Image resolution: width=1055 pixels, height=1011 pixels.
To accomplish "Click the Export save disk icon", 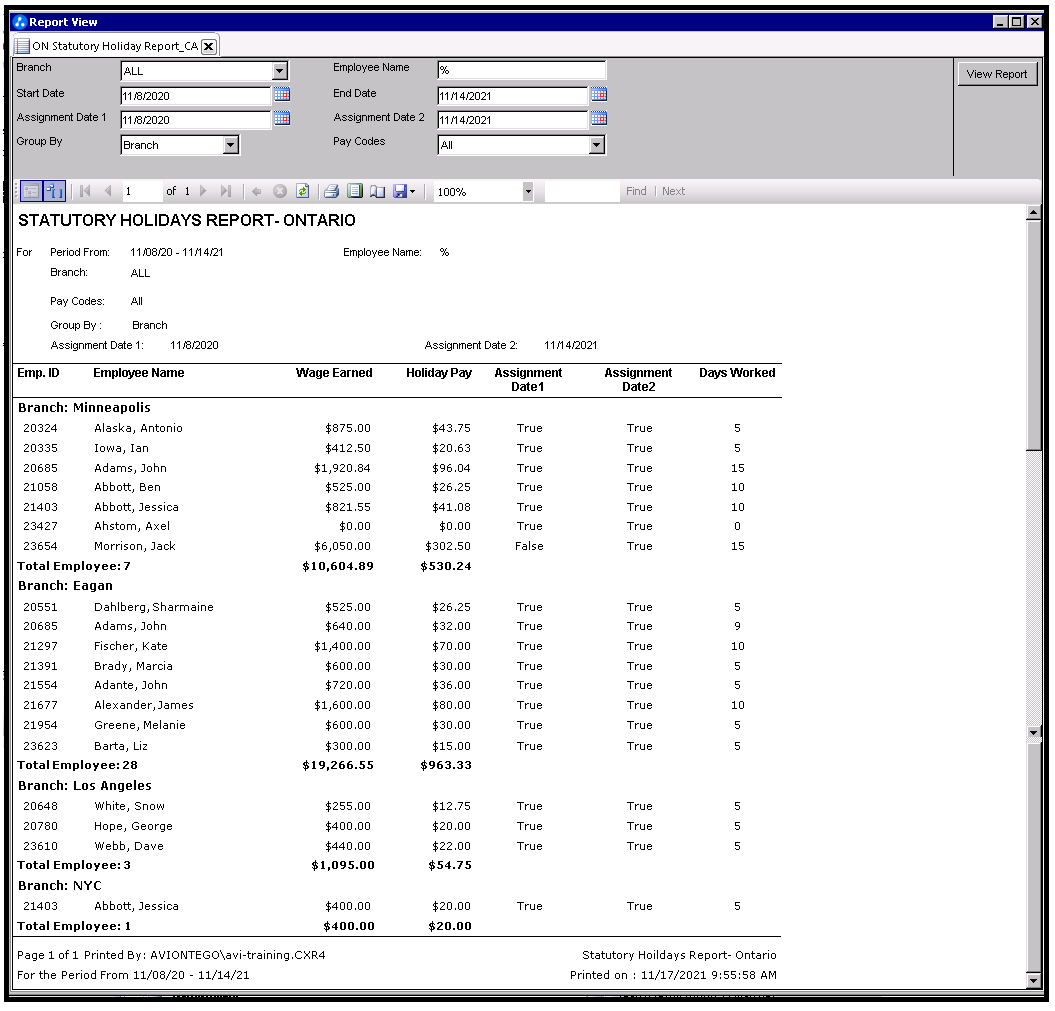I will (400, 191).
